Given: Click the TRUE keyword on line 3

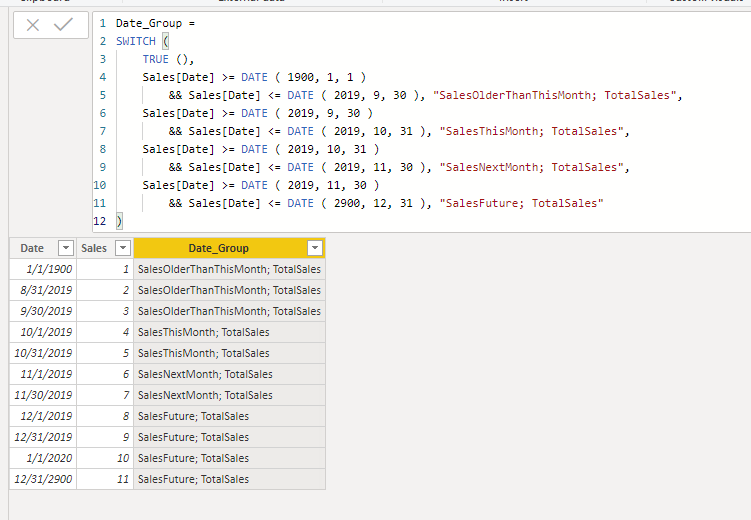Looking at the screenshot, I should [x=155, y=59].
